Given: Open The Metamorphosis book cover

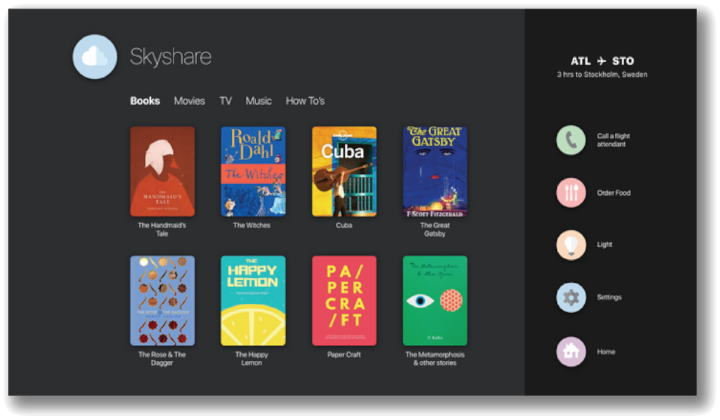Looking at the screenshot, I should [435, 301].
